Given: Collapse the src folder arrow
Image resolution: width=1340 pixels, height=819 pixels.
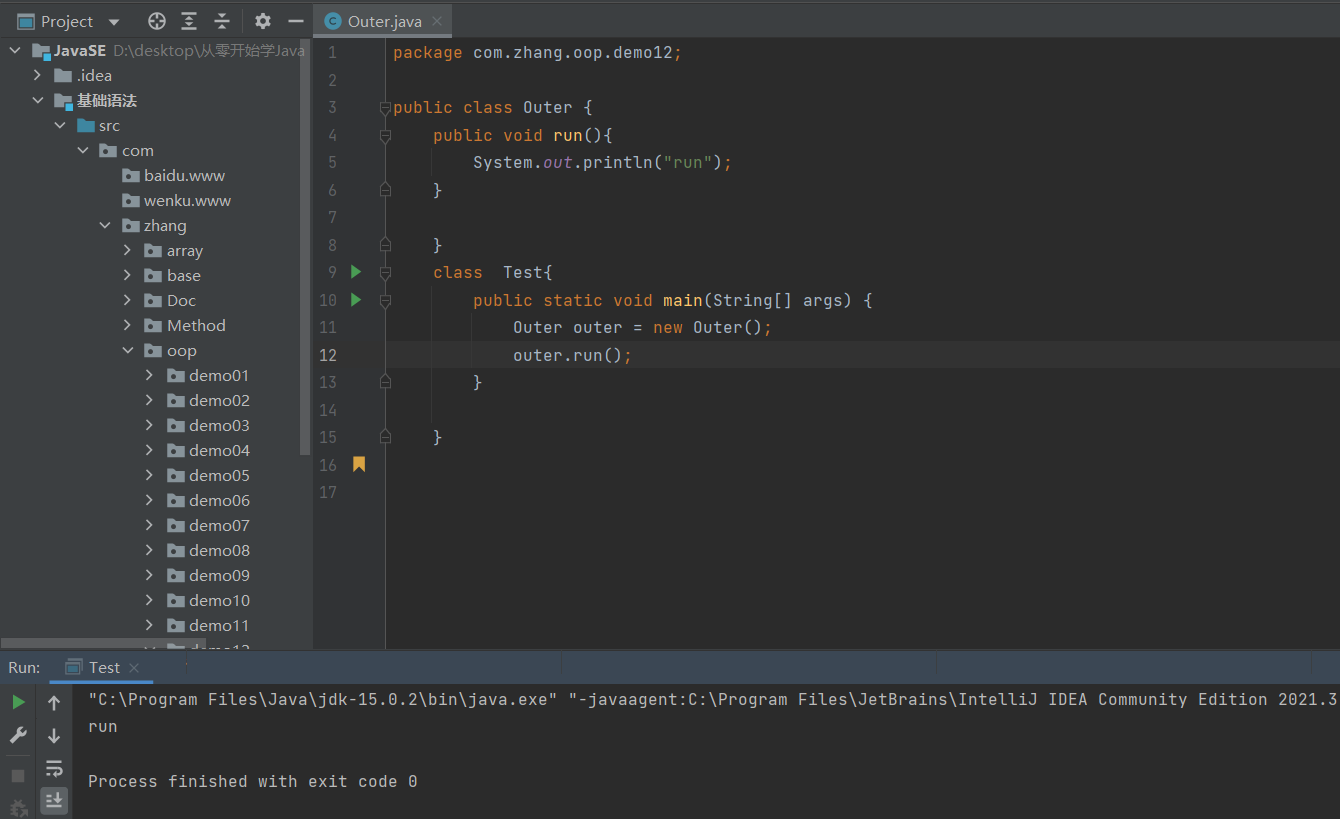Looking at the screenshot, I should tap(60, 125).
